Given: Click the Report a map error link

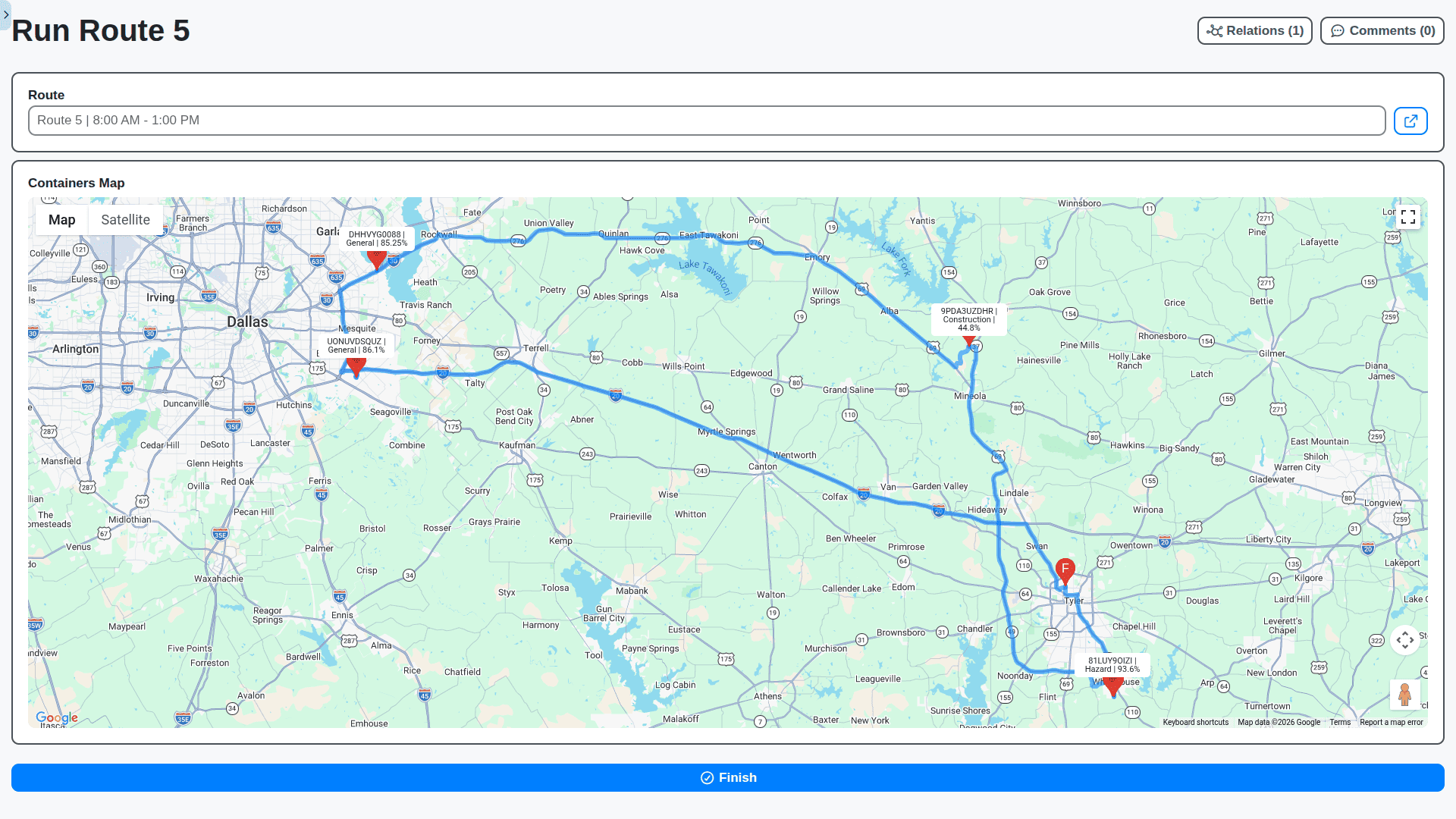Looking at the screenshot, I should pyautogui.click(x=1392, y=722).
